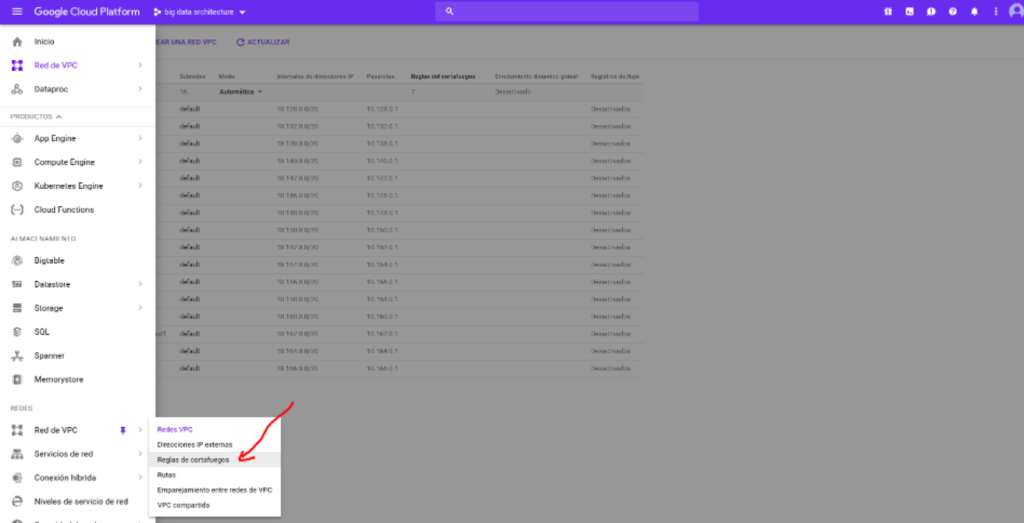Click the Registros de flujo column header
This screenshot has width=1024, height=523.
tap(615, 76)
